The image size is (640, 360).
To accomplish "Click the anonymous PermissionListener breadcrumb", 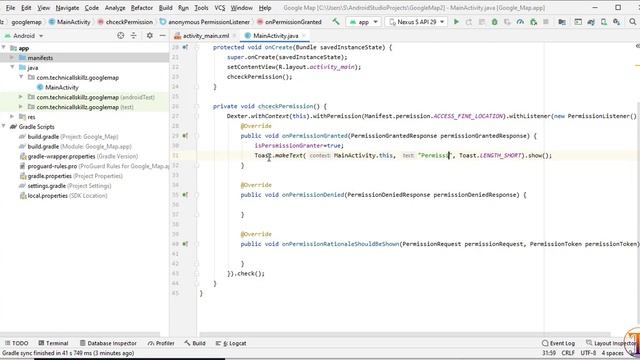I will (205, 22).
